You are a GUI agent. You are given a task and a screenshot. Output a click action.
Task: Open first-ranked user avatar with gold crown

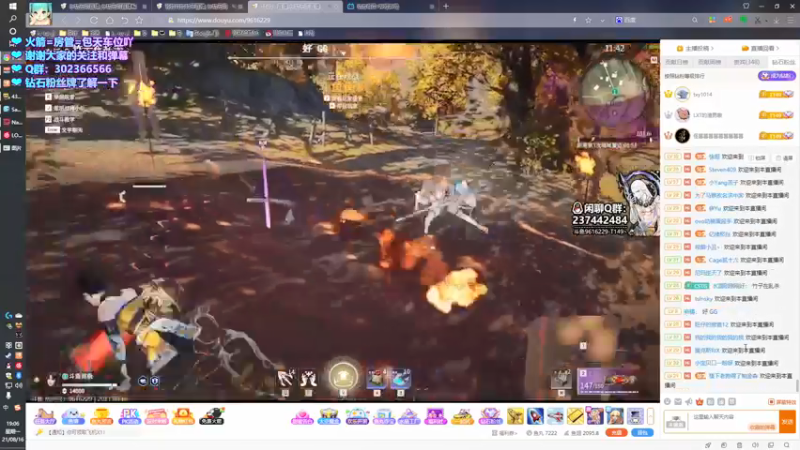pos(682,94)
